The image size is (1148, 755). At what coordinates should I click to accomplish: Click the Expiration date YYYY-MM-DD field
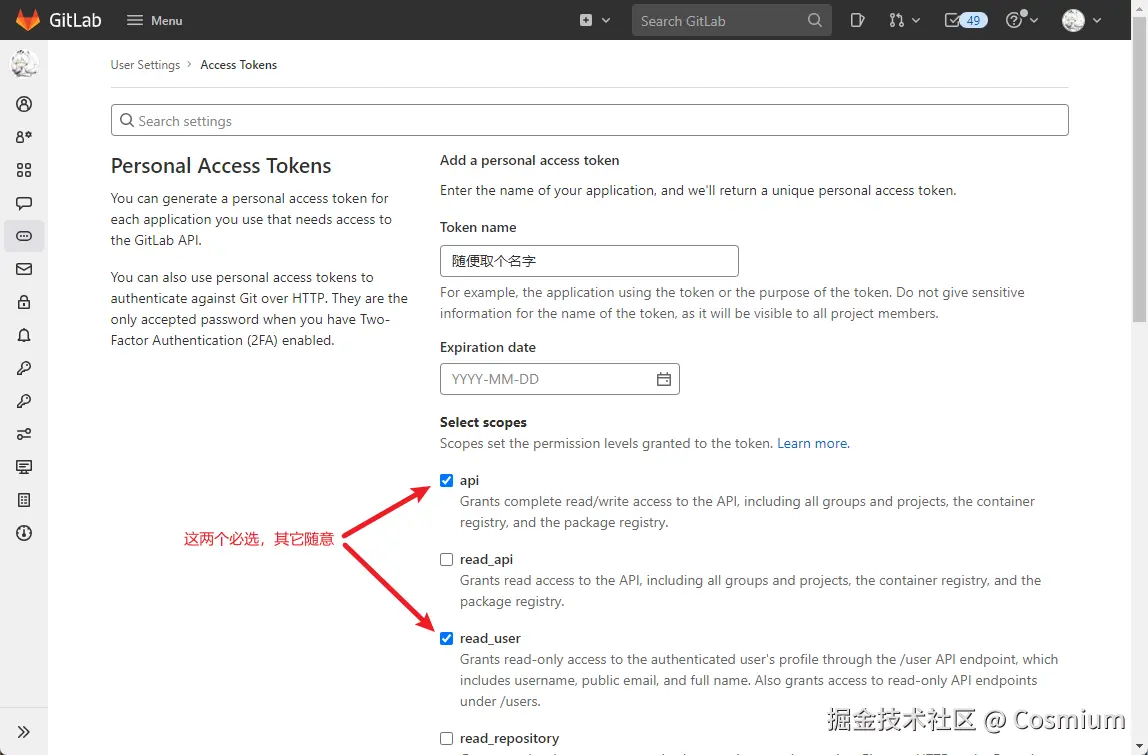(x=559, y=379)
